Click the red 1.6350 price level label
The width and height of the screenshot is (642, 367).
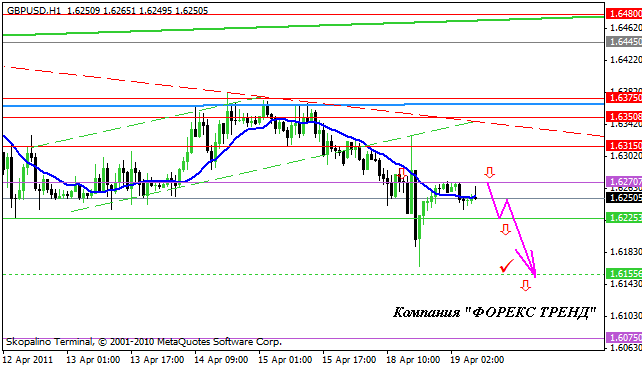pyautogui.click(x=624, y=117)
